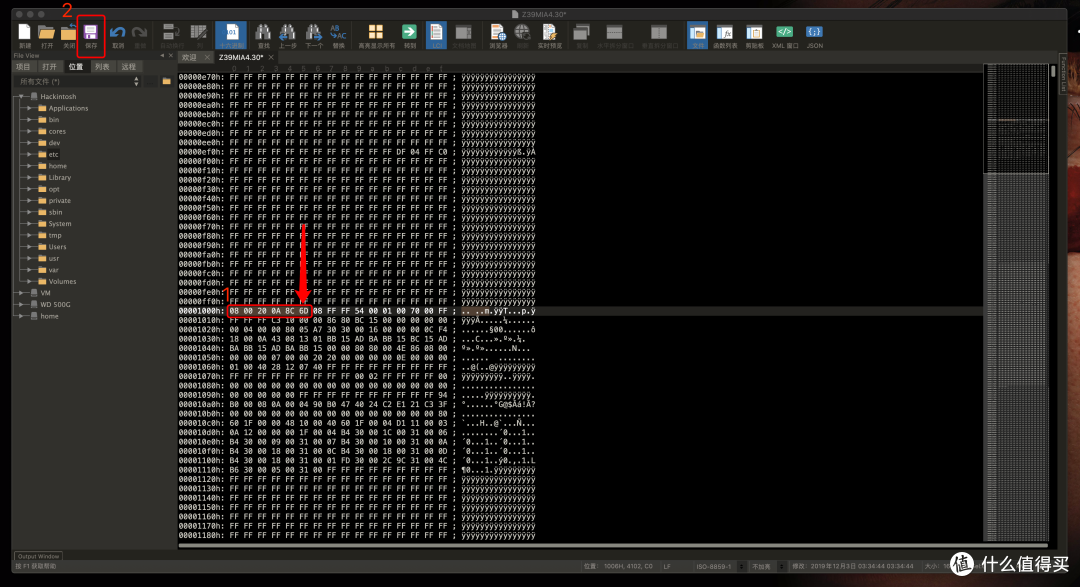The width and height of the screenshot is (1080, 587).
Task: Expand the Applications folder
Action: pyautogui.click(x=29, y=108)
